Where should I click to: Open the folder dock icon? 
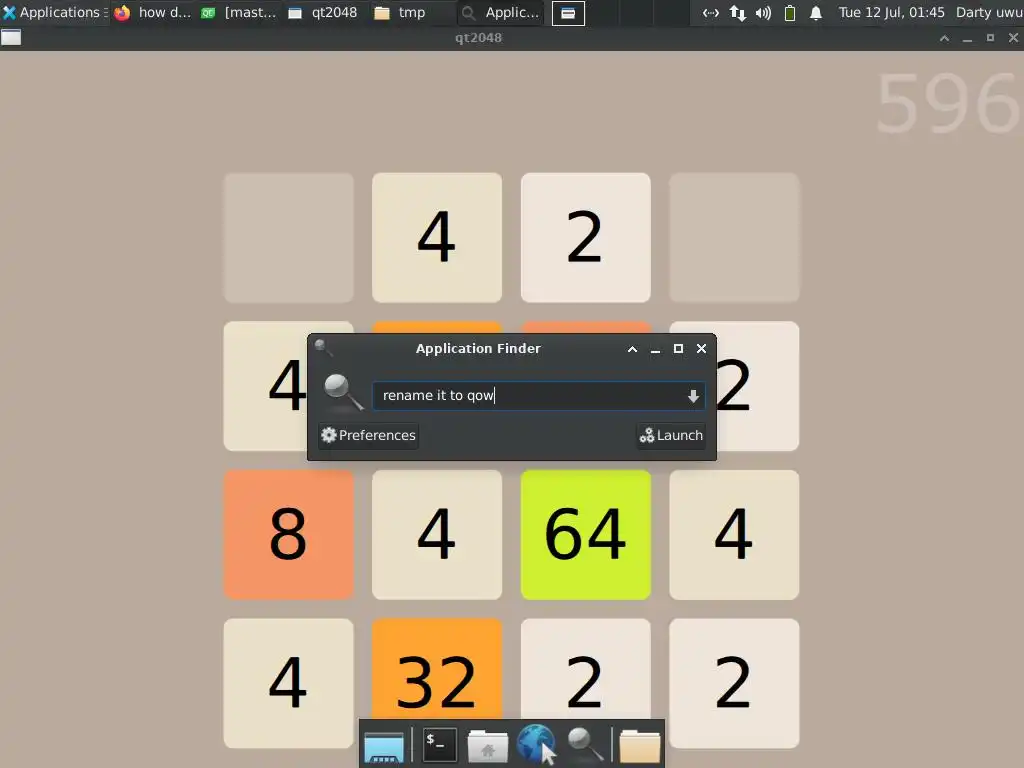point(639,746)
